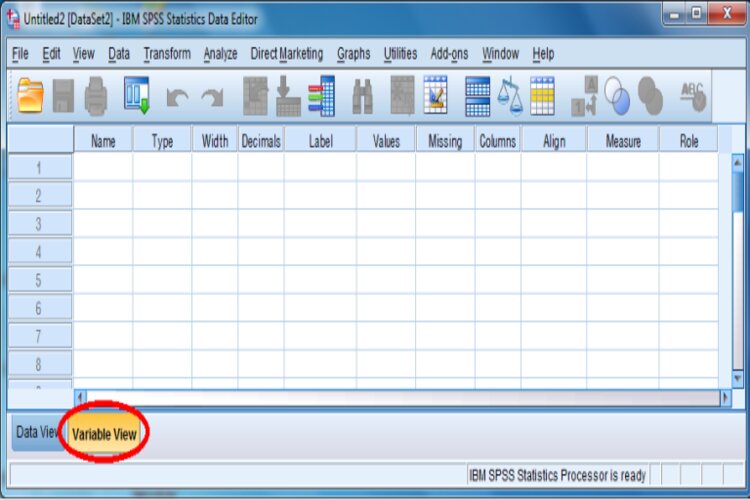The height and width of the screenshot is (500, 750).
Task: Click the Decimals column header
Action: [x=261, y=141]
